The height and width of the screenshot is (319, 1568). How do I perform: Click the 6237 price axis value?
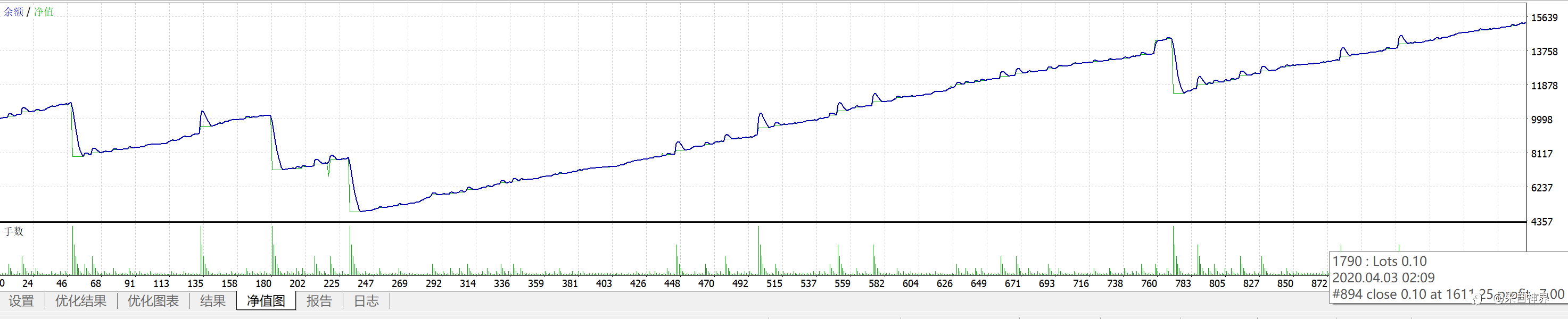pyautogui.click(x=1542, y=188)
